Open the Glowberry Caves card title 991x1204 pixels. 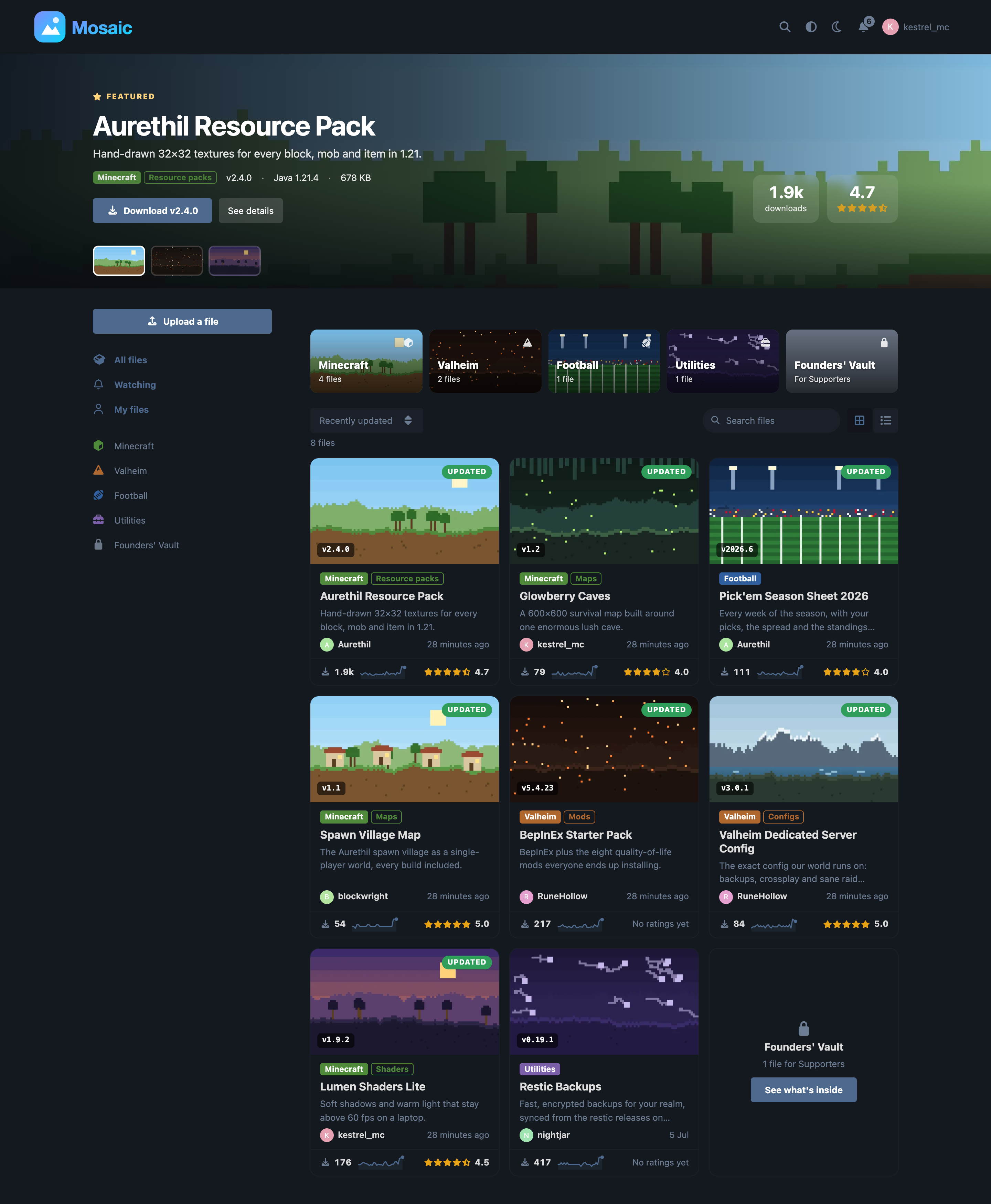565,596
